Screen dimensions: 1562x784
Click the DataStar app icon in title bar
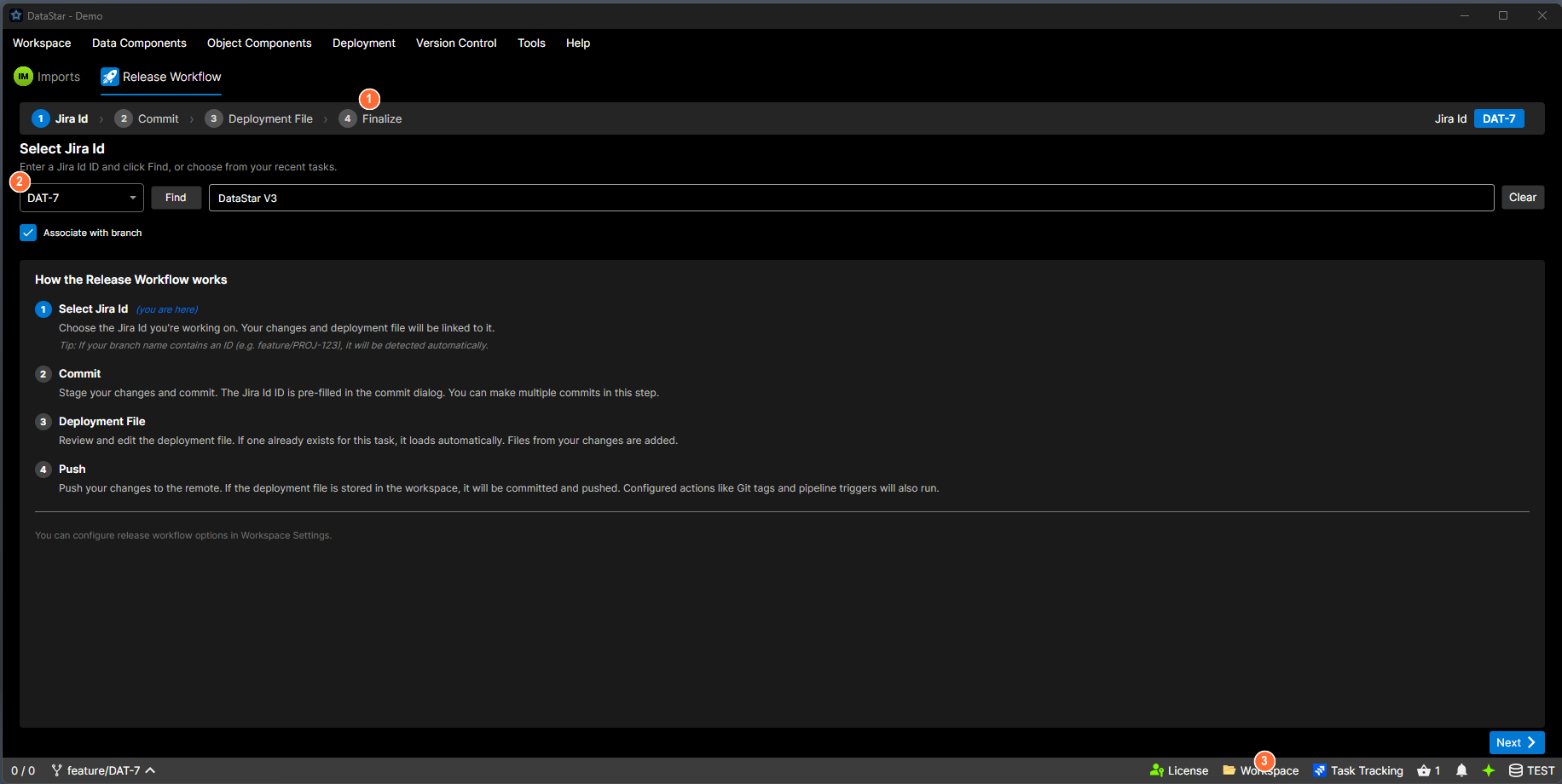point(16,15)
